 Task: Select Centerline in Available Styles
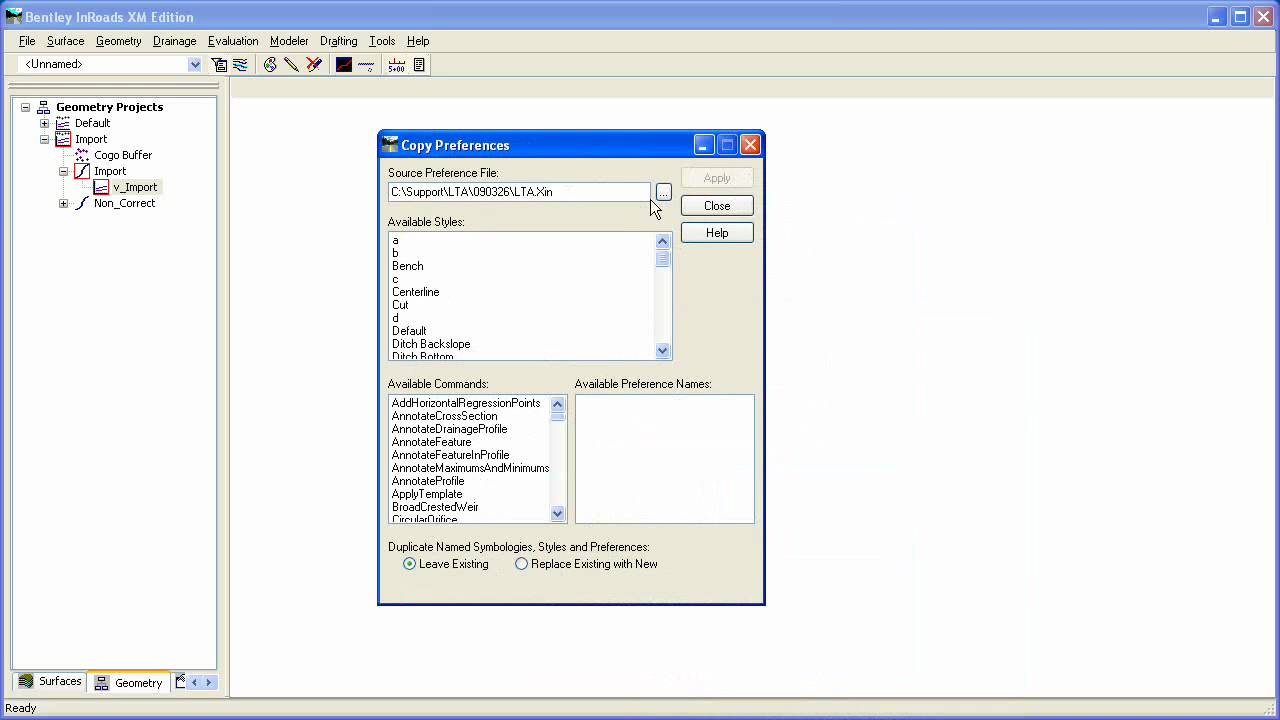pyautogui.click(x=416, y=292)
